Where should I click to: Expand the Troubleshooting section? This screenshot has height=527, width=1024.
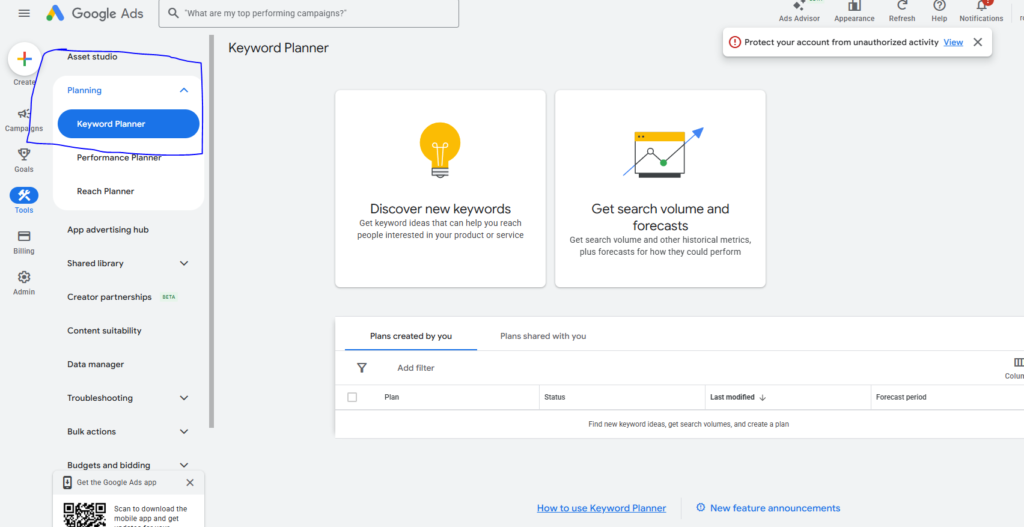[184, 398]
